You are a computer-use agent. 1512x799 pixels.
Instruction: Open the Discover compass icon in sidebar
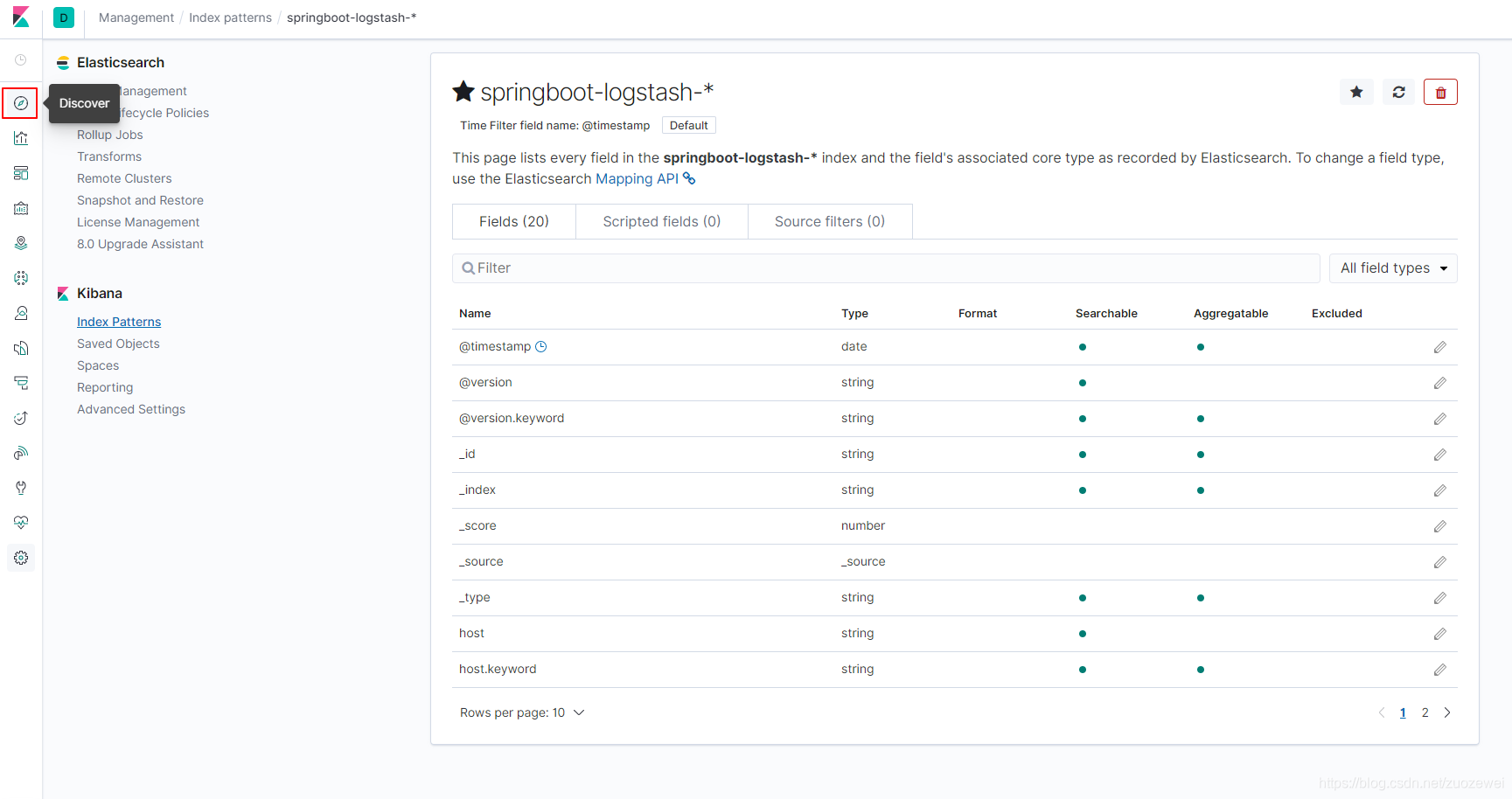tap(21, 103)
